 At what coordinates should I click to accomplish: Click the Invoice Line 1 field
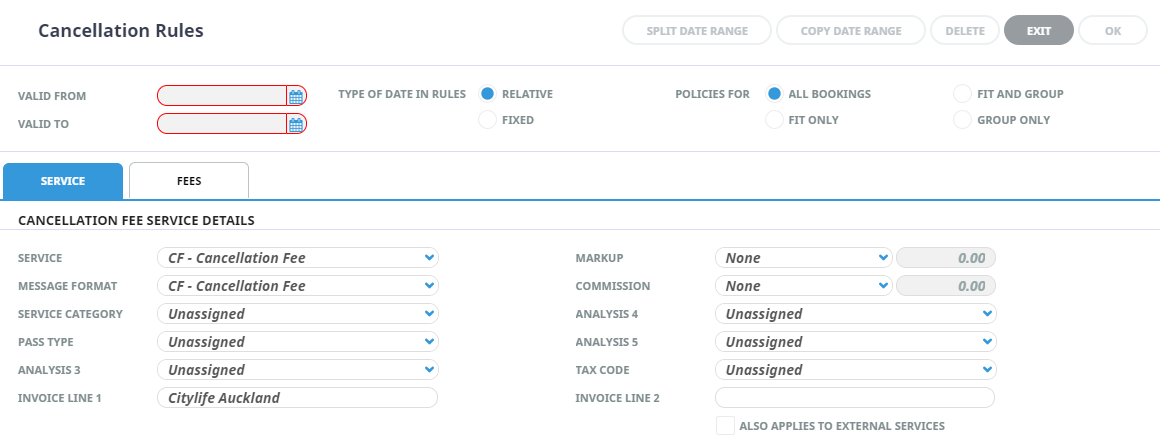pyautogui.click(x=297, y=398)
